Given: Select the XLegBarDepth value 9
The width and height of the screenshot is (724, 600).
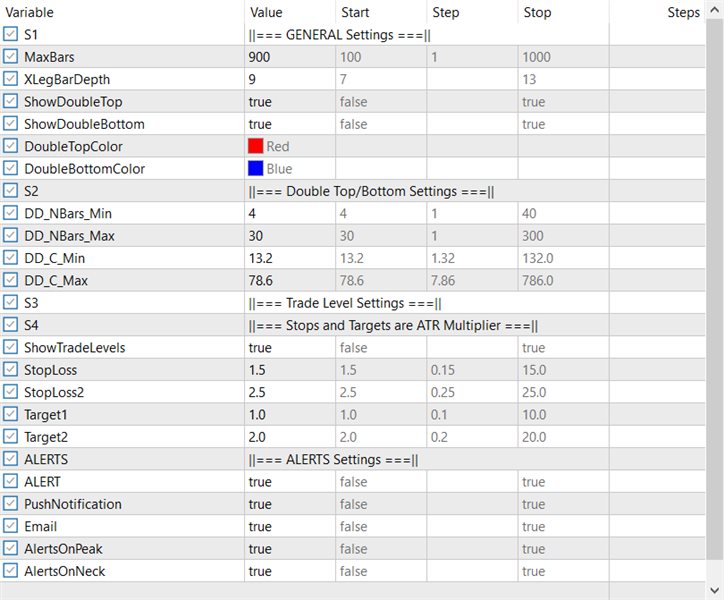Looking at the screenshot, I should (x=252, y=79).
